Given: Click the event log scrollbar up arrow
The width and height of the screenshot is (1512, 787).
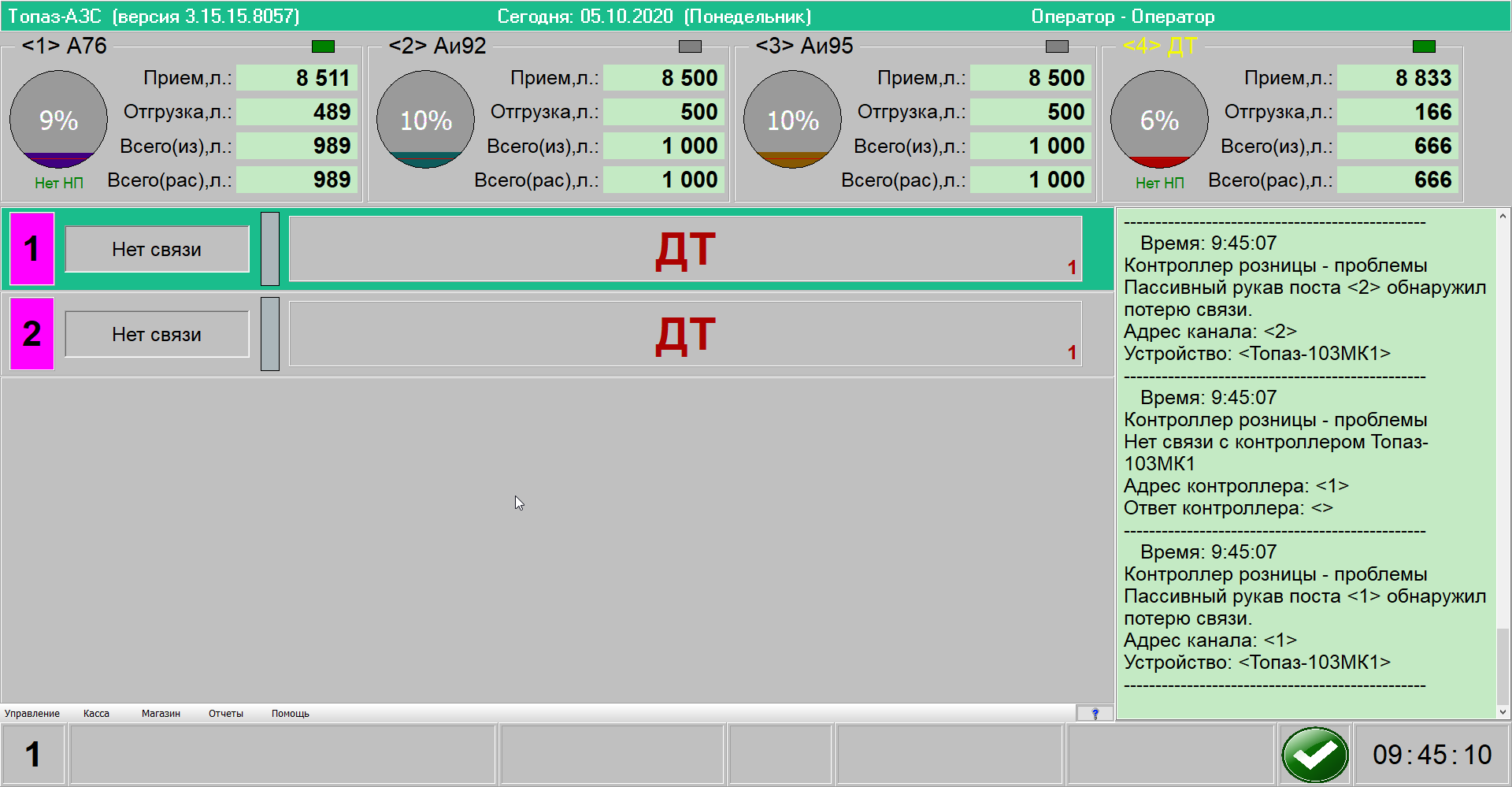Looking at the screenshot, I should (x=1503, y=216).
